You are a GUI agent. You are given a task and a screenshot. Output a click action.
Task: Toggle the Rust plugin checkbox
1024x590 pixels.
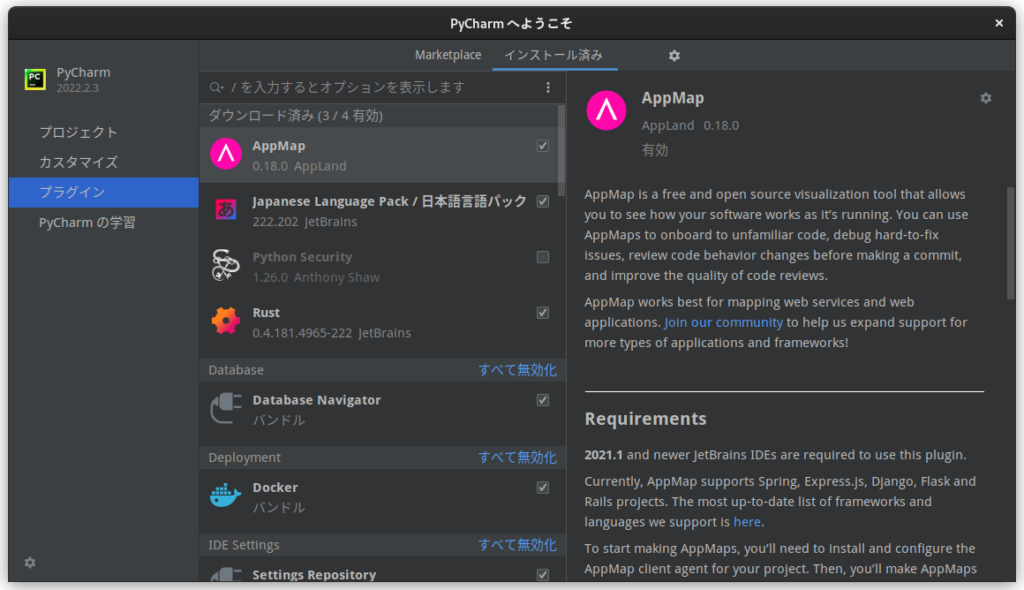[x=543, y=312]
